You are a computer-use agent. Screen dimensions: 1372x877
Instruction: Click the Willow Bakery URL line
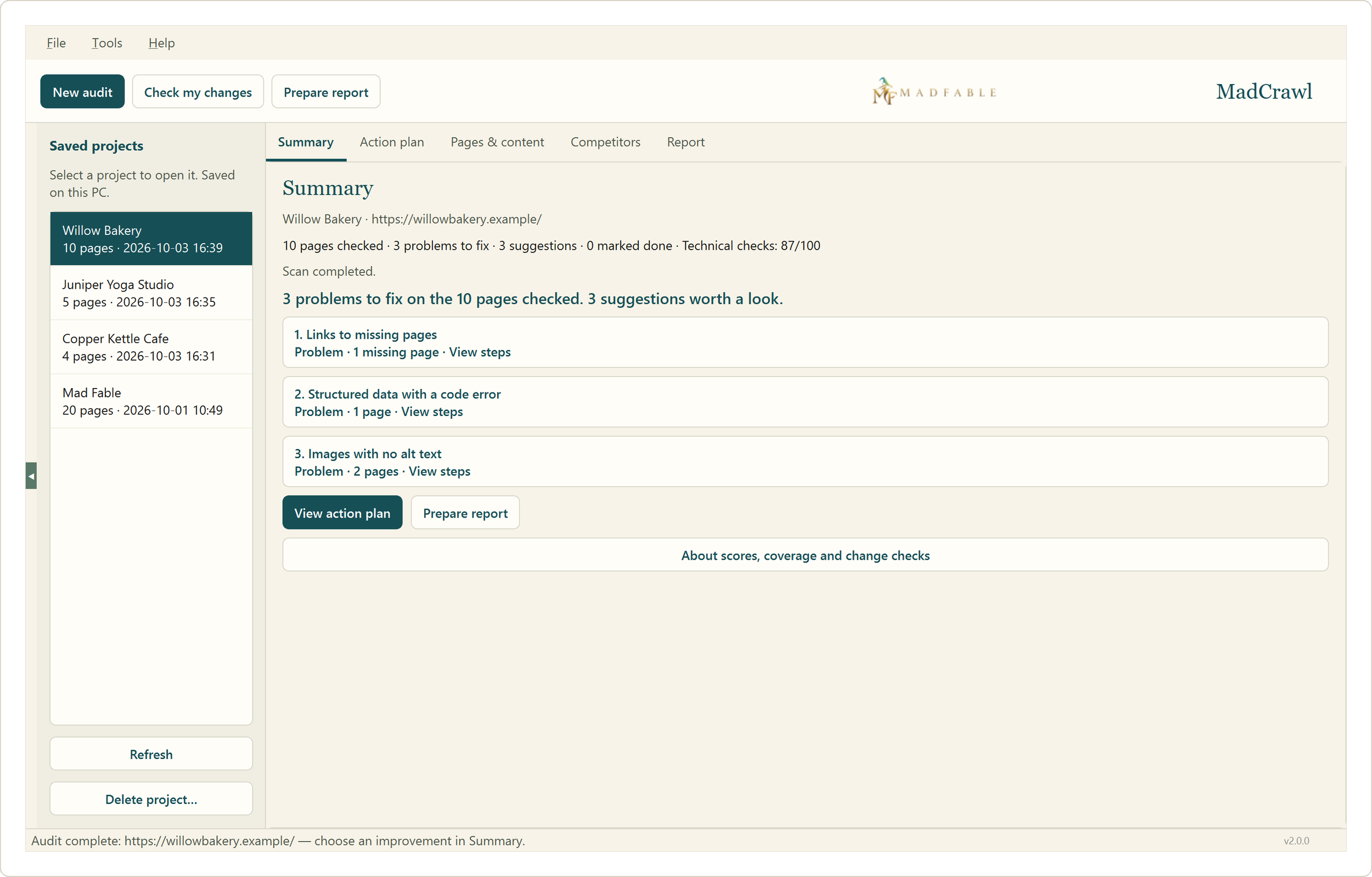412,219
